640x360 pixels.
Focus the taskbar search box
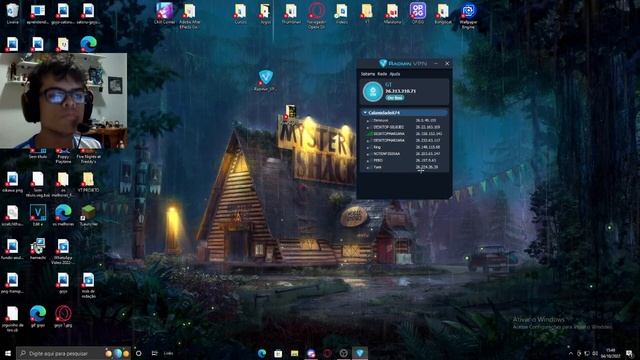tap(74, 353)
